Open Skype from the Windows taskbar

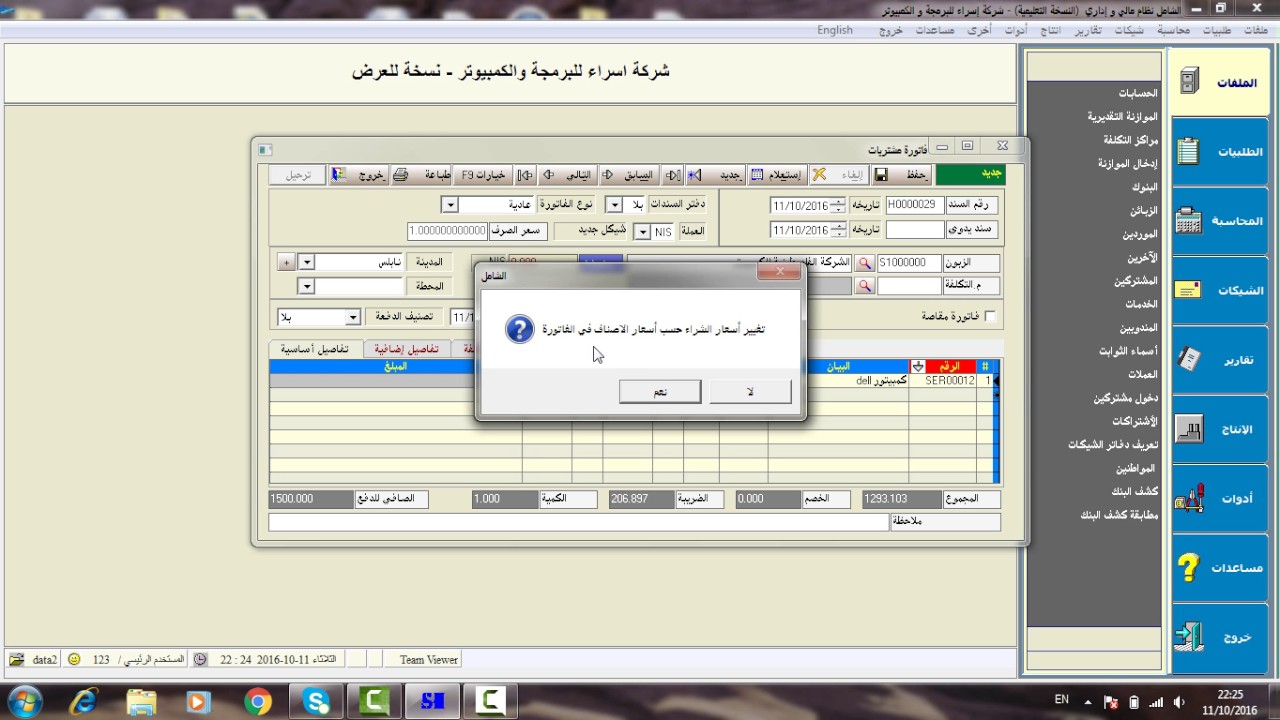(x=315, y=700)
